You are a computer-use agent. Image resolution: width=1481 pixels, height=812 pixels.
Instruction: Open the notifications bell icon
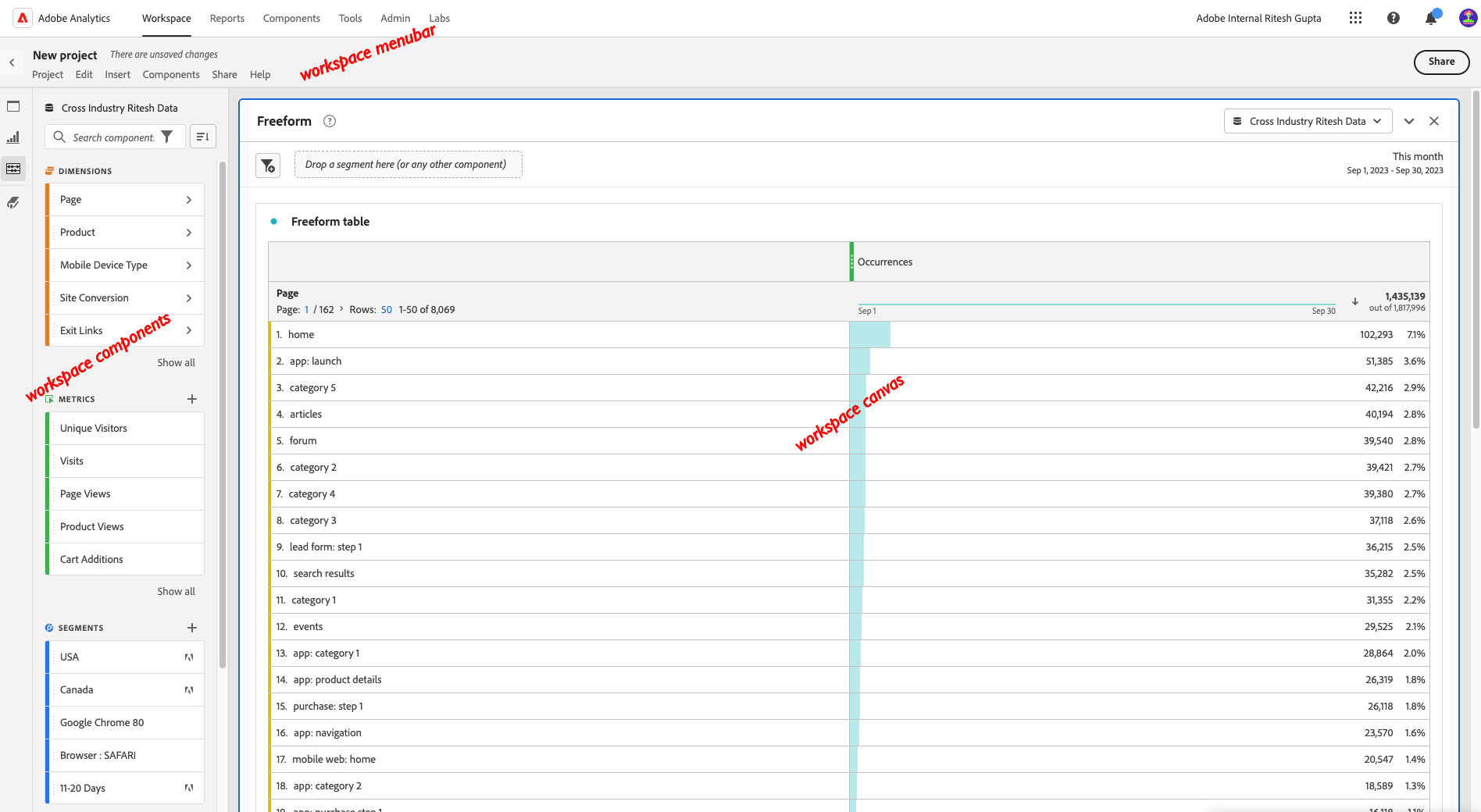point(1431,18)
